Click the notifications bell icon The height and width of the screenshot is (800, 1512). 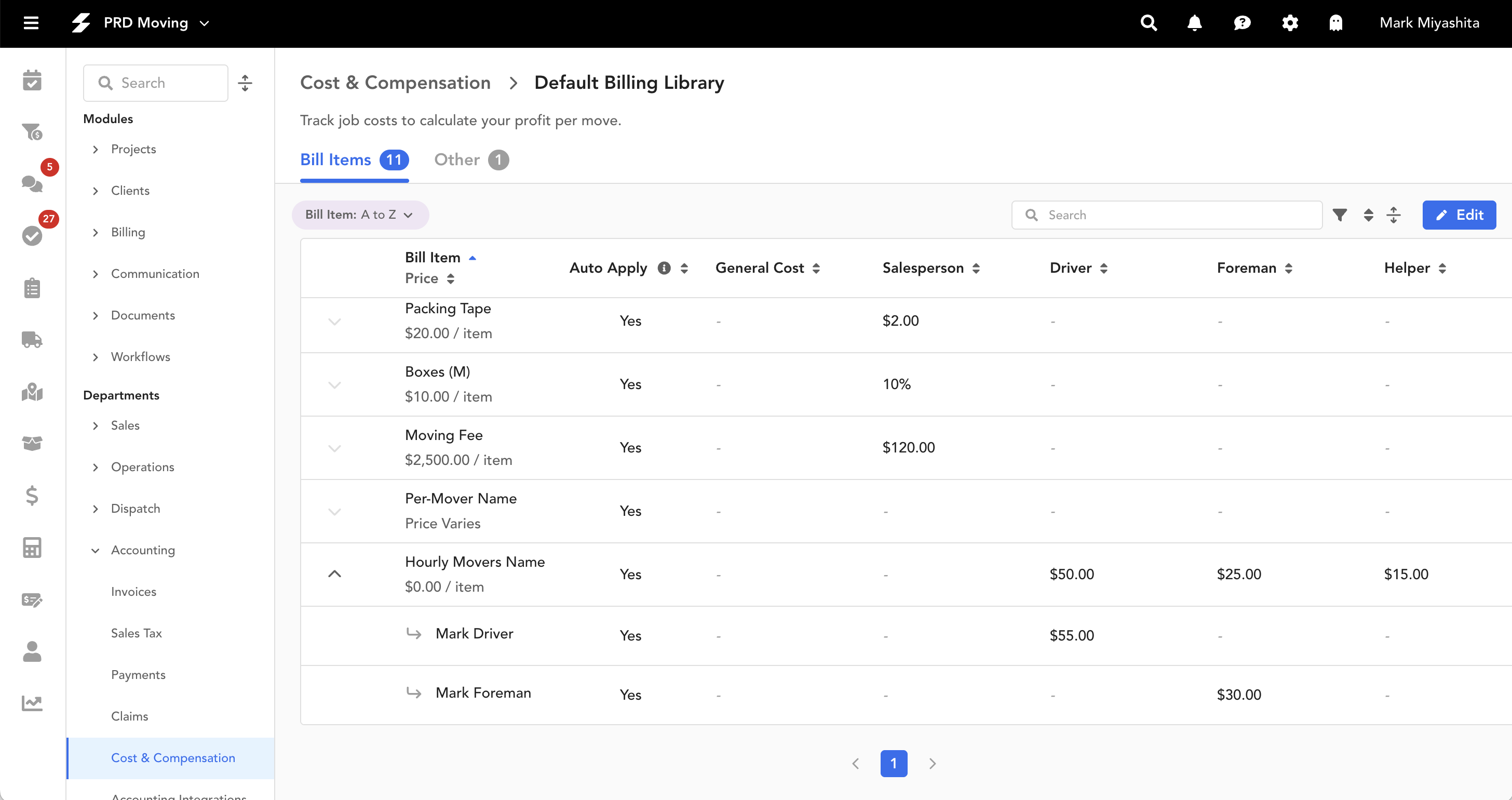point(1194,23)
